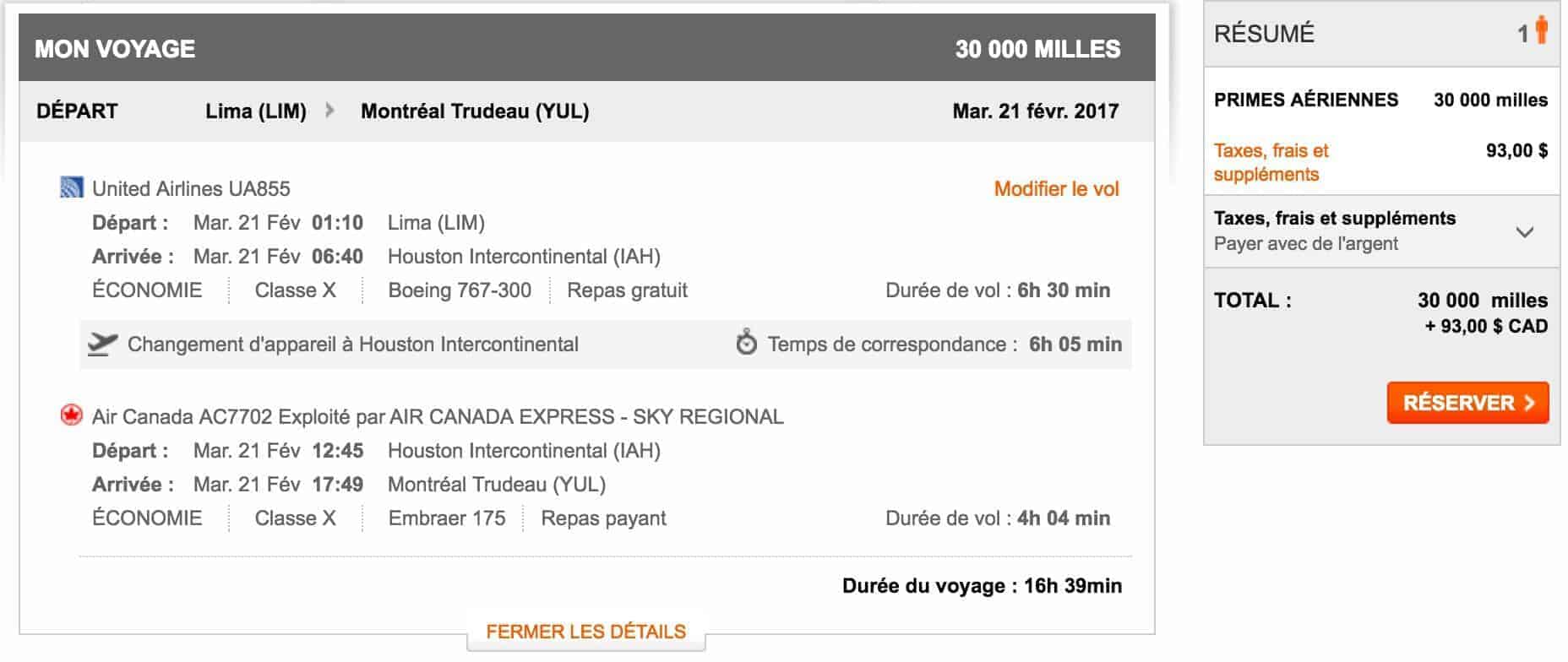Click the orange passenger icon in Résumé
The width and height of the screenshot is (1568, 662).
[1541, 30]
